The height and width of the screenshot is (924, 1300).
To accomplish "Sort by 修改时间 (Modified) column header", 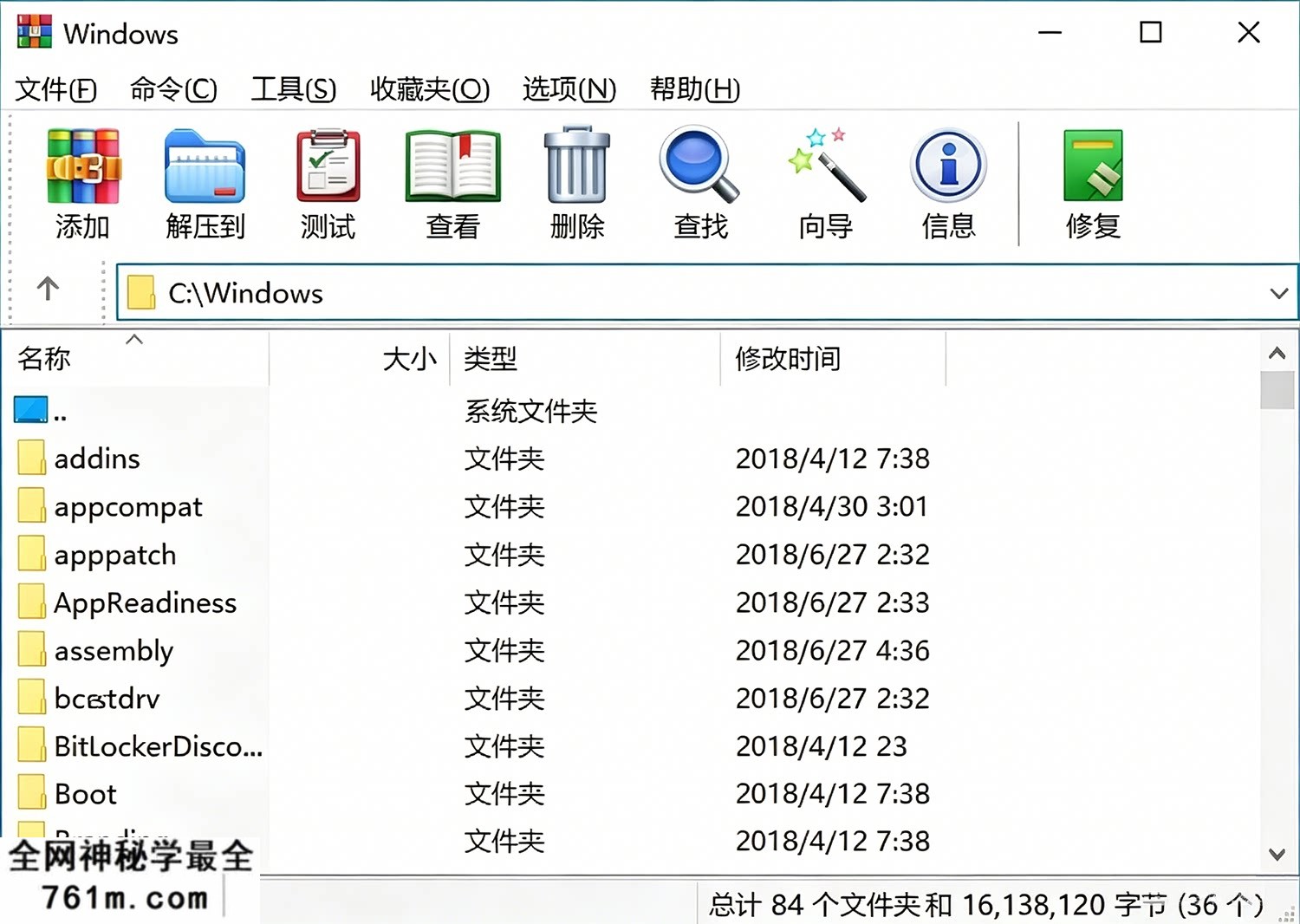I will coord(833,358).
